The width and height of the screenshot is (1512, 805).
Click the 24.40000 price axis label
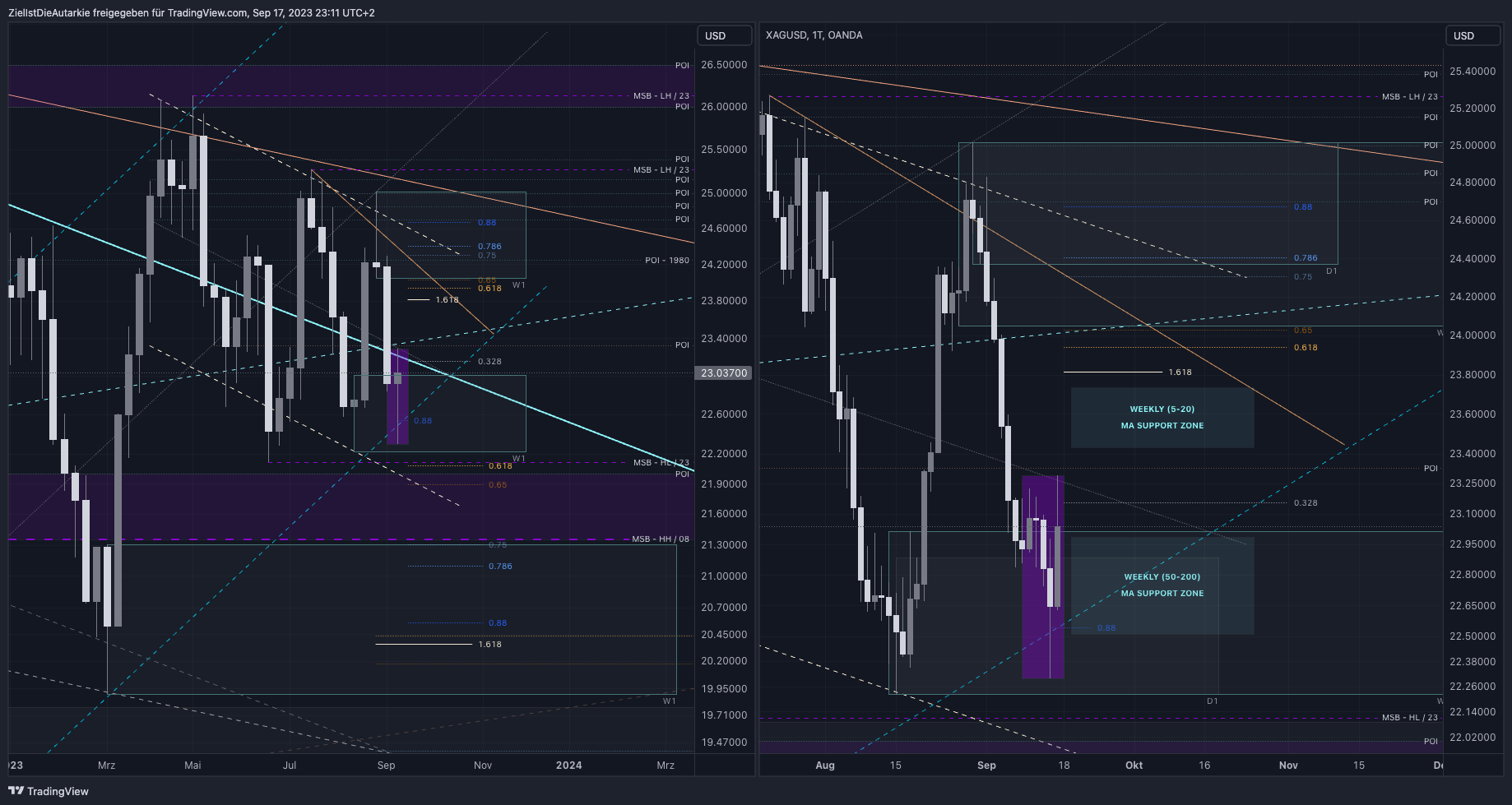[1473, 259]
